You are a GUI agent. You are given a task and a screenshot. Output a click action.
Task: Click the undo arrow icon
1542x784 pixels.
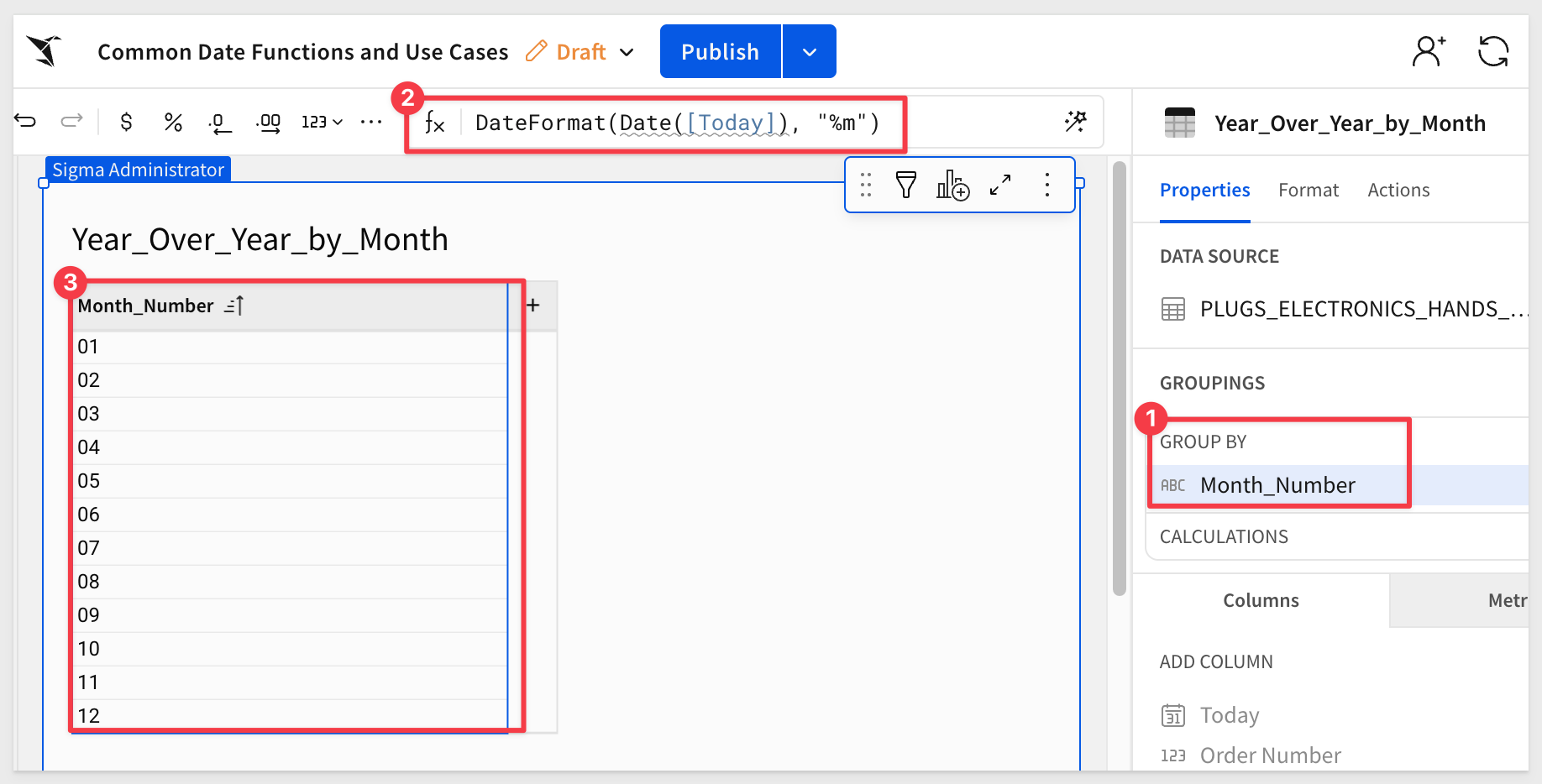(26, 122)
